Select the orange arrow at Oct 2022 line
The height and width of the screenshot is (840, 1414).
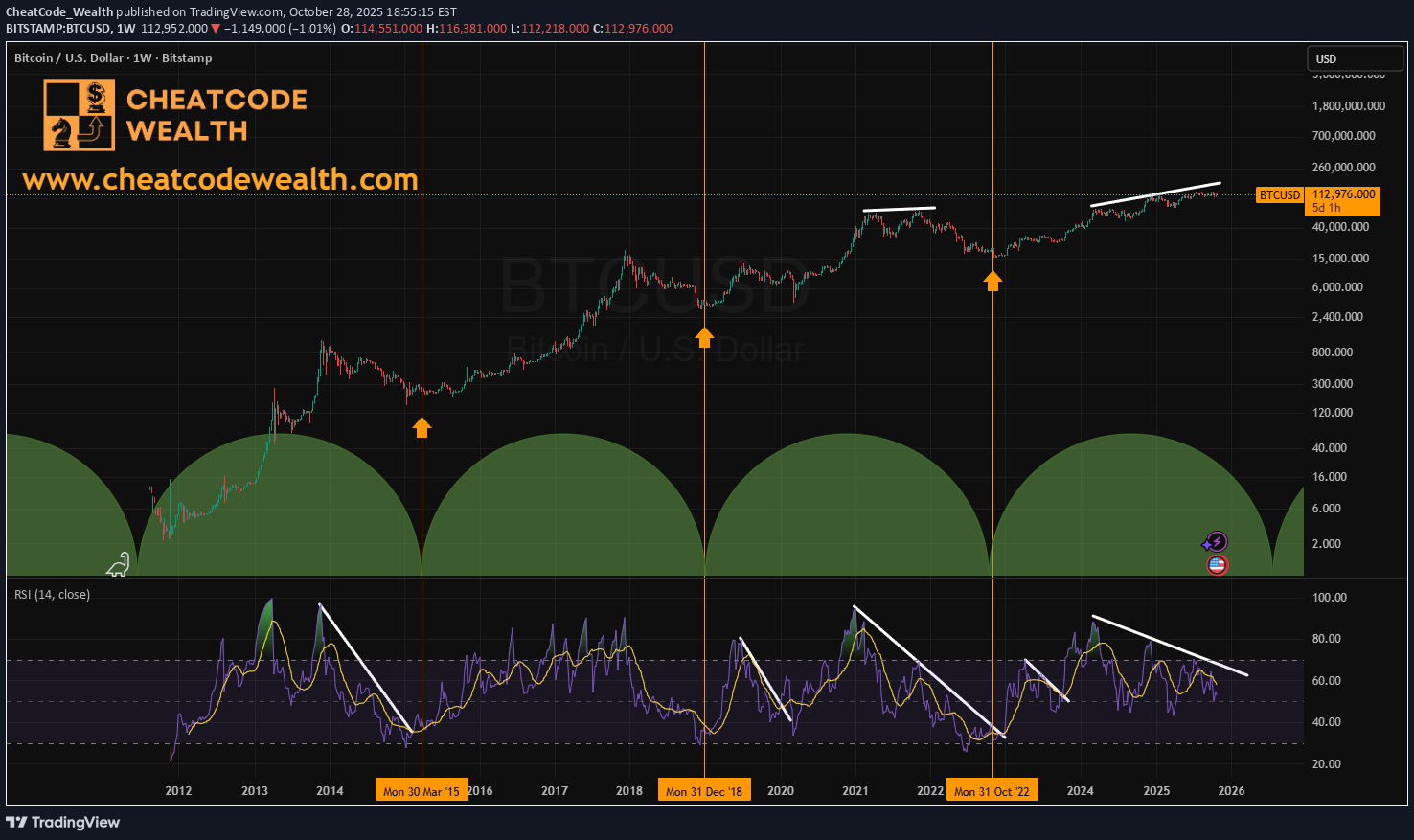click(992, 281)
